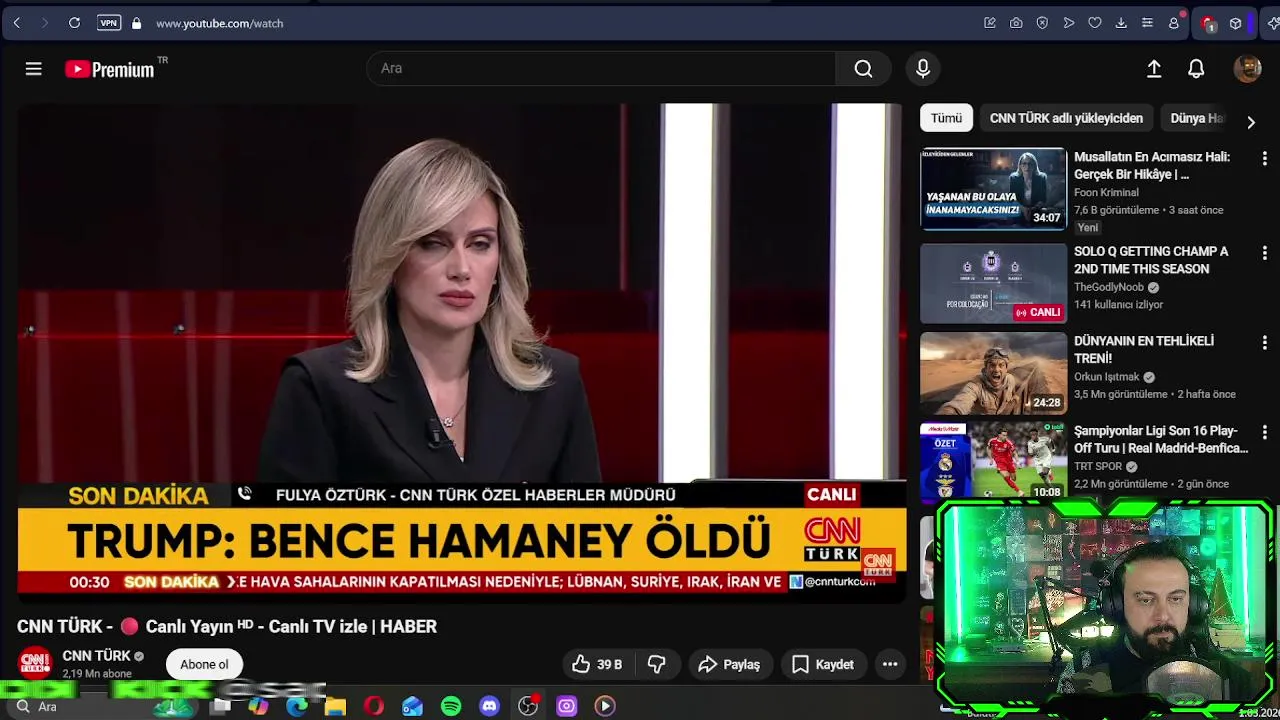Image resolution: width=1280 pixels, height=720 pixels.
Task: Open Microsoft Edge from taskbar
Action: click(297, 706)
